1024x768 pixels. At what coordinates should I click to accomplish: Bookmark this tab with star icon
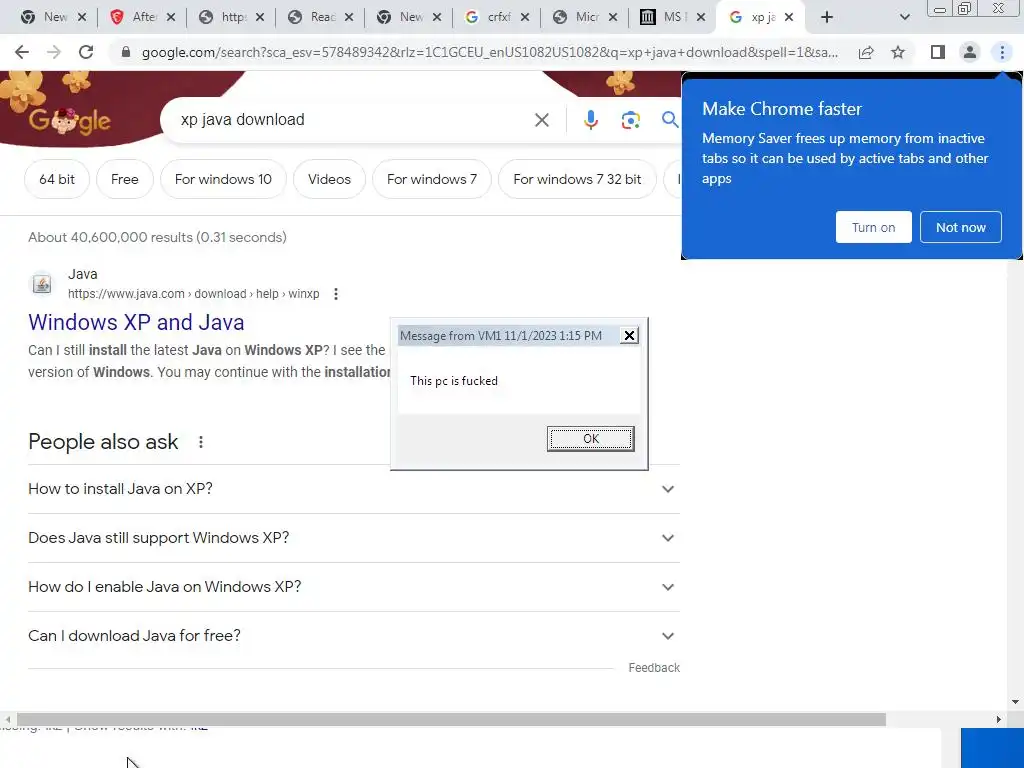pyautogui.click(x=898, y=52)
